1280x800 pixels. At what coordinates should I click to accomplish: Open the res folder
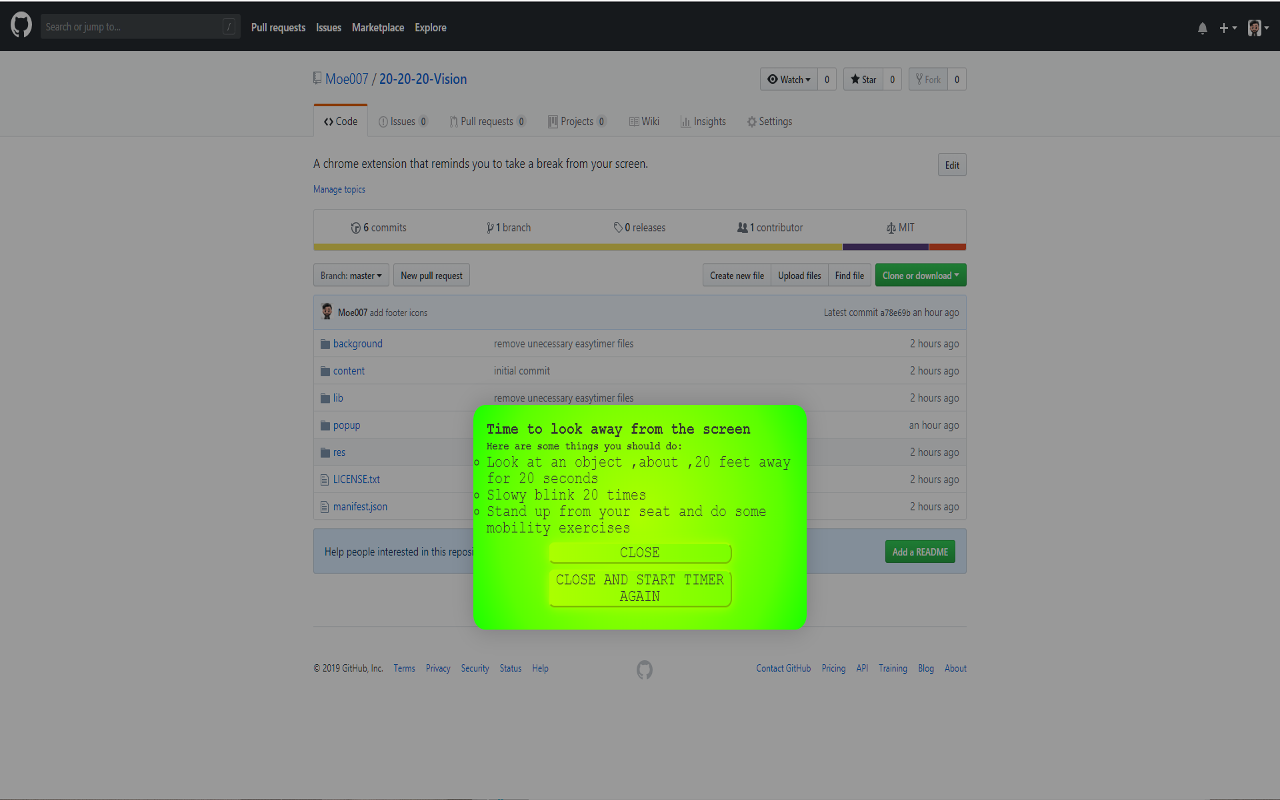(x=339, y=452)
